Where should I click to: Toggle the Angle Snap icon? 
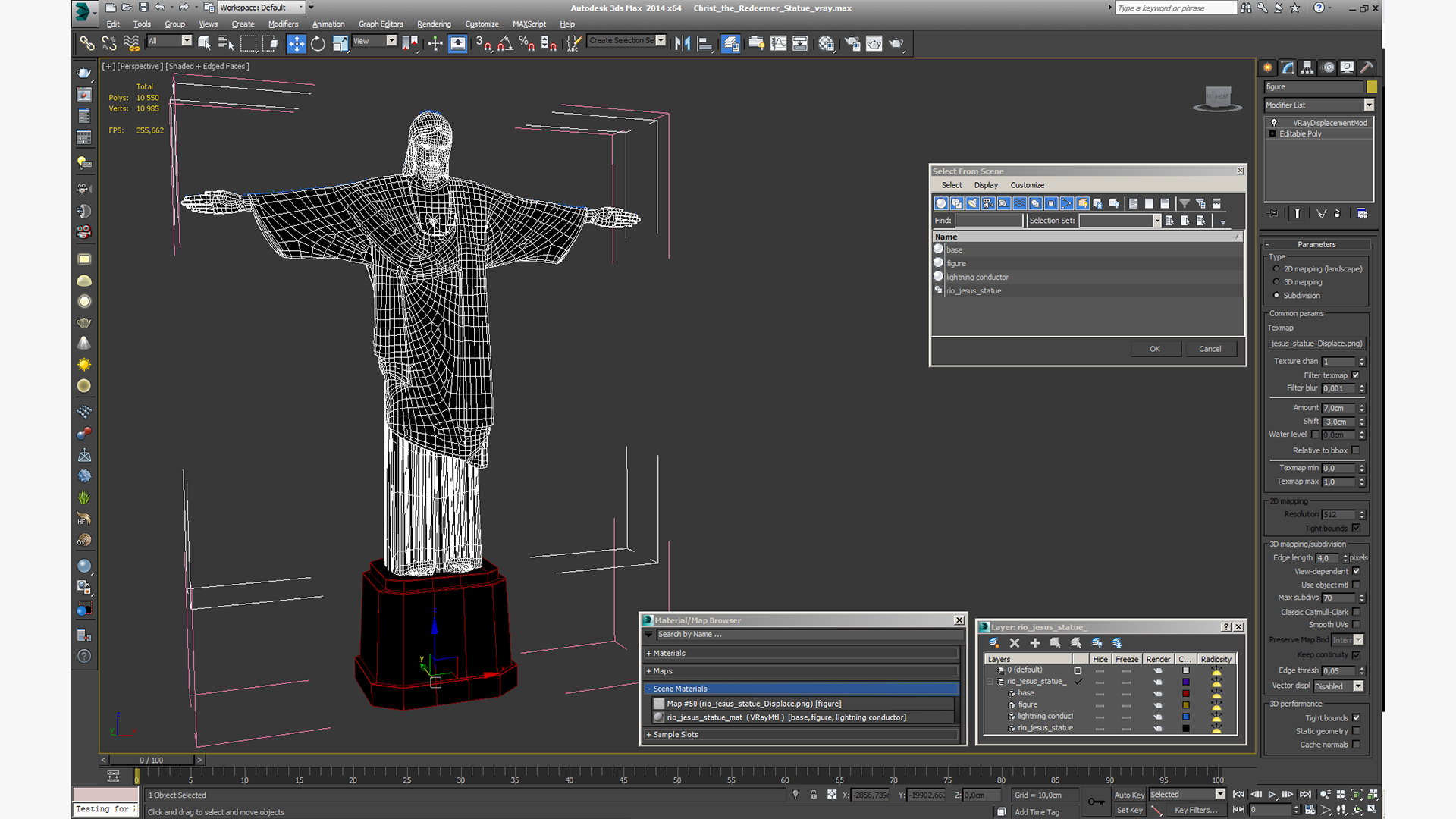[x=505, y=43]
